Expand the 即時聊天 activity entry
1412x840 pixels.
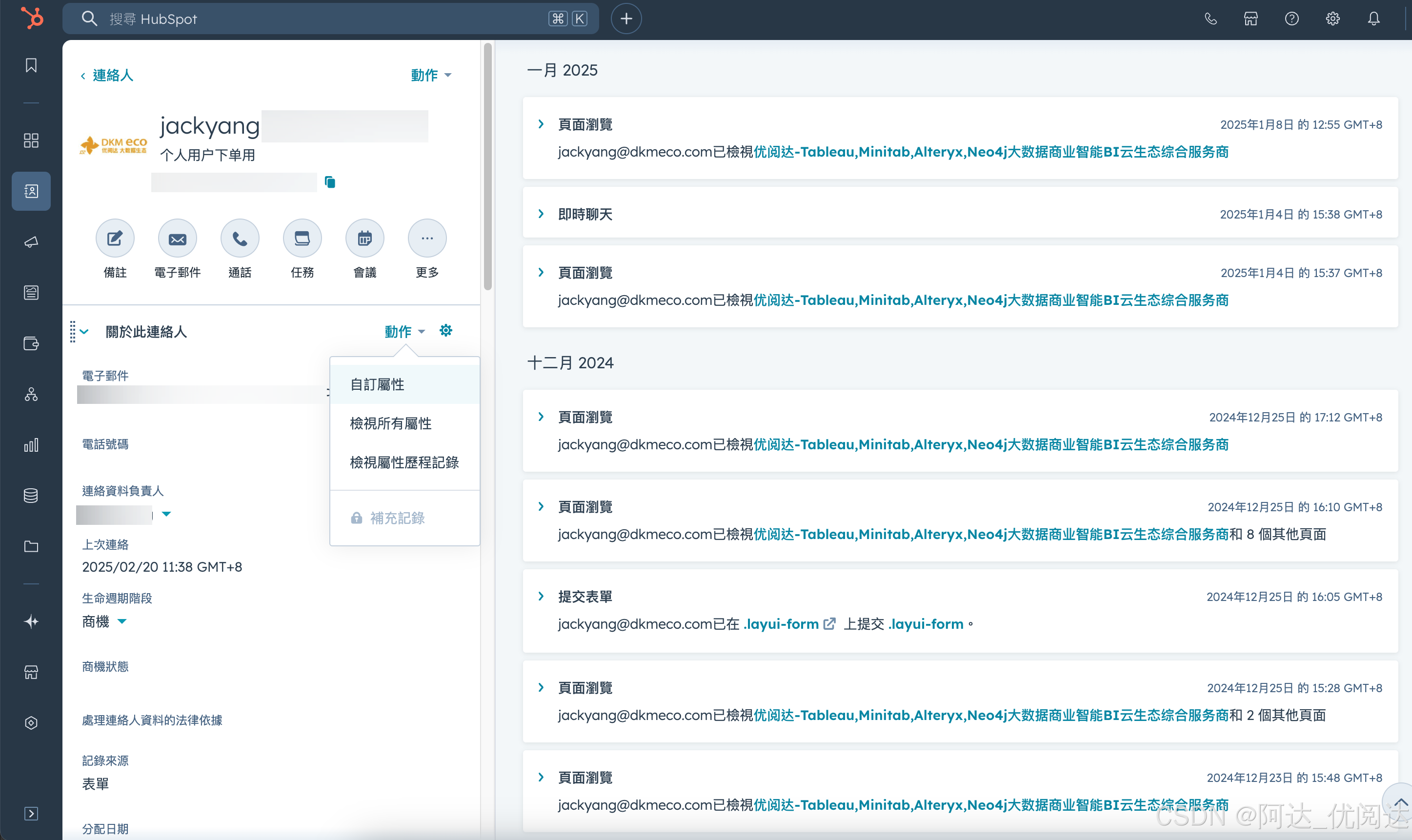[541, 214]
